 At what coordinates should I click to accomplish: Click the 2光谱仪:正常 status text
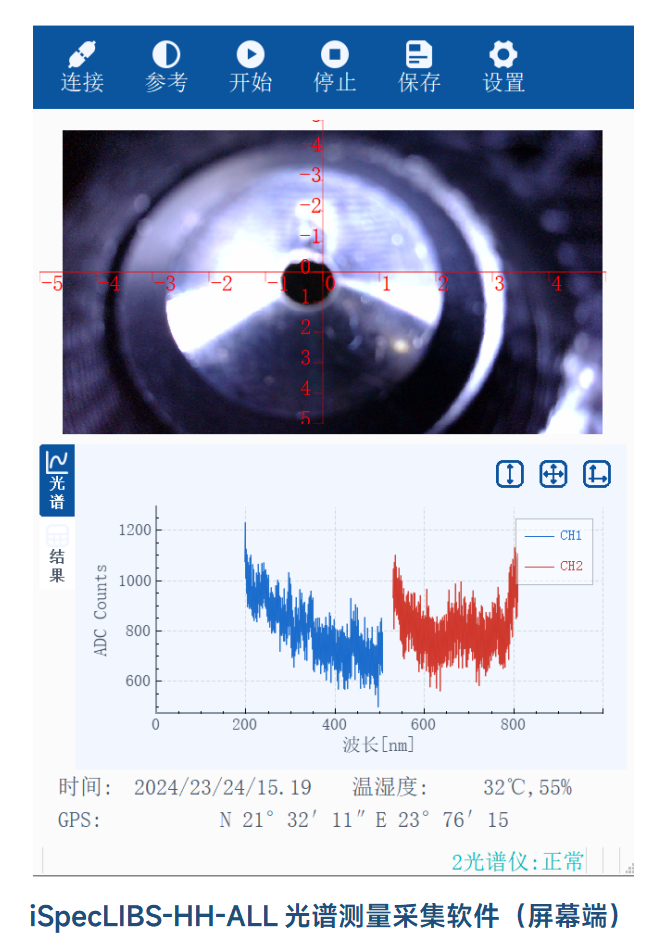(x=517, y=861)
